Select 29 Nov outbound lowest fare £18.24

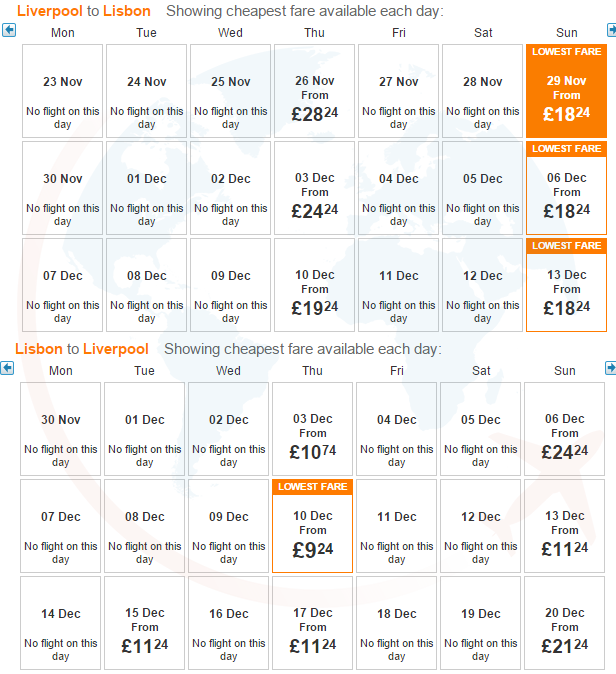pos(566,91)
